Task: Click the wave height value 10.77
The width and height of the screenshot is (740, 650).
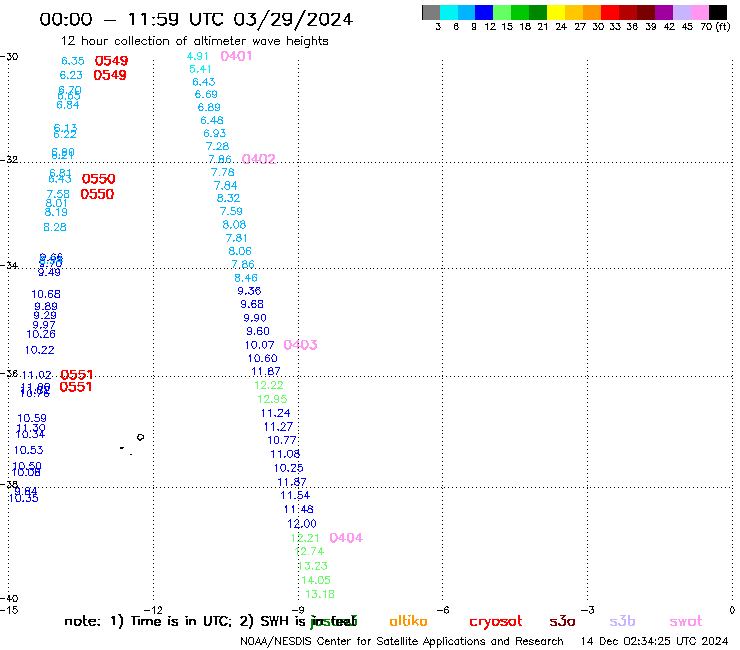Action: point(282,440)
